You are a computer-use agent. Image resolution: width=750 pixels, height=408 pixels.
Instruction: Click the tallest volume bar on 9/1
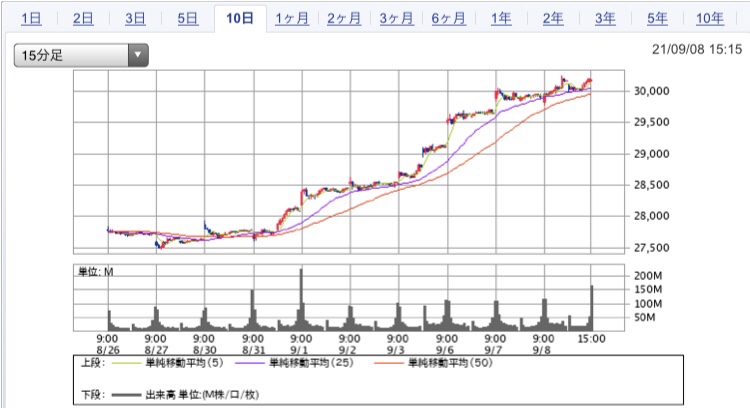[301, 299]
